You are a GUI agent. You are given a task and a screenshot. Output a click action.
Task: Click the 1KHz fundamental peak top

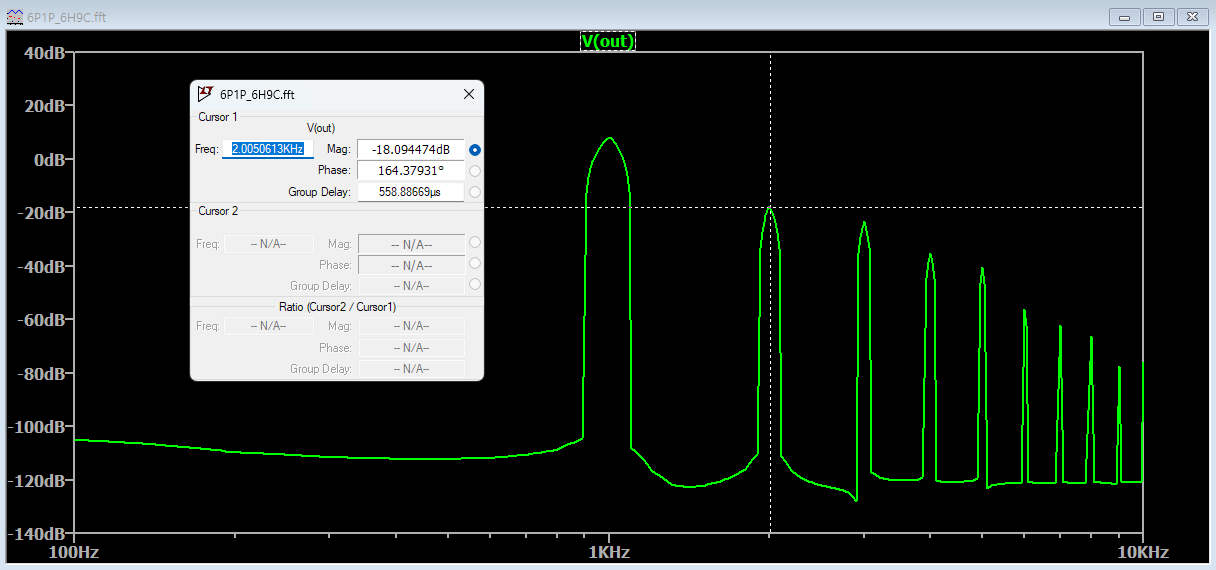pos(609,138)
